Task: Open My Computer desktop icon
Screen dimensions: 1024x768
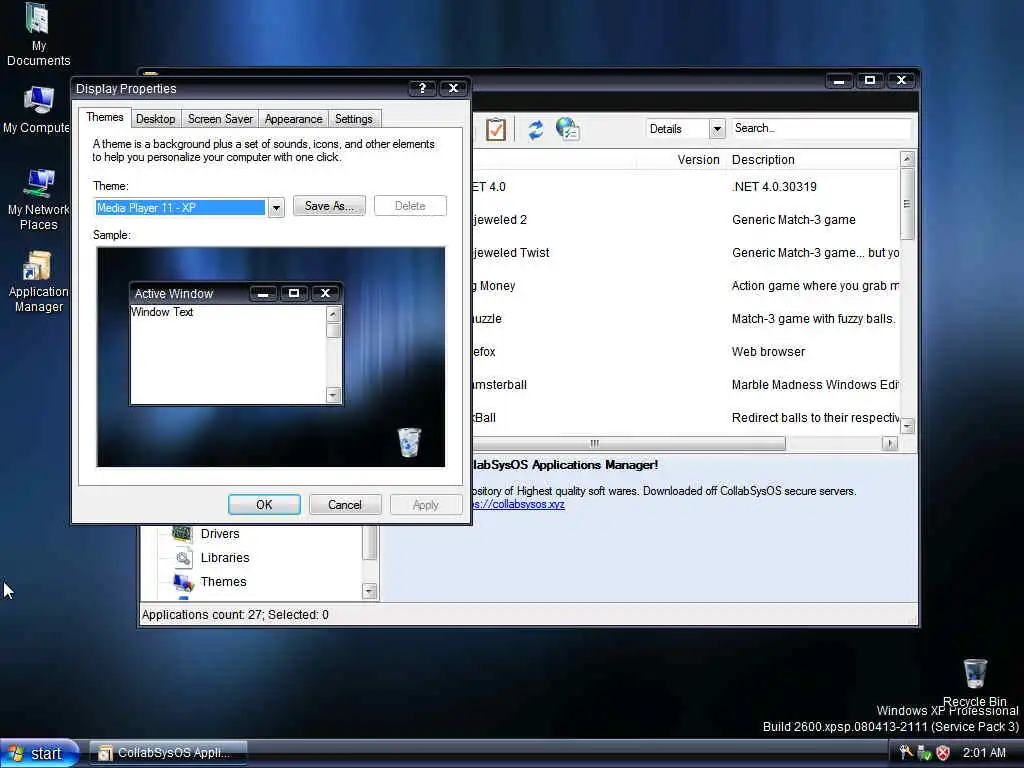Action: (37, 110)
